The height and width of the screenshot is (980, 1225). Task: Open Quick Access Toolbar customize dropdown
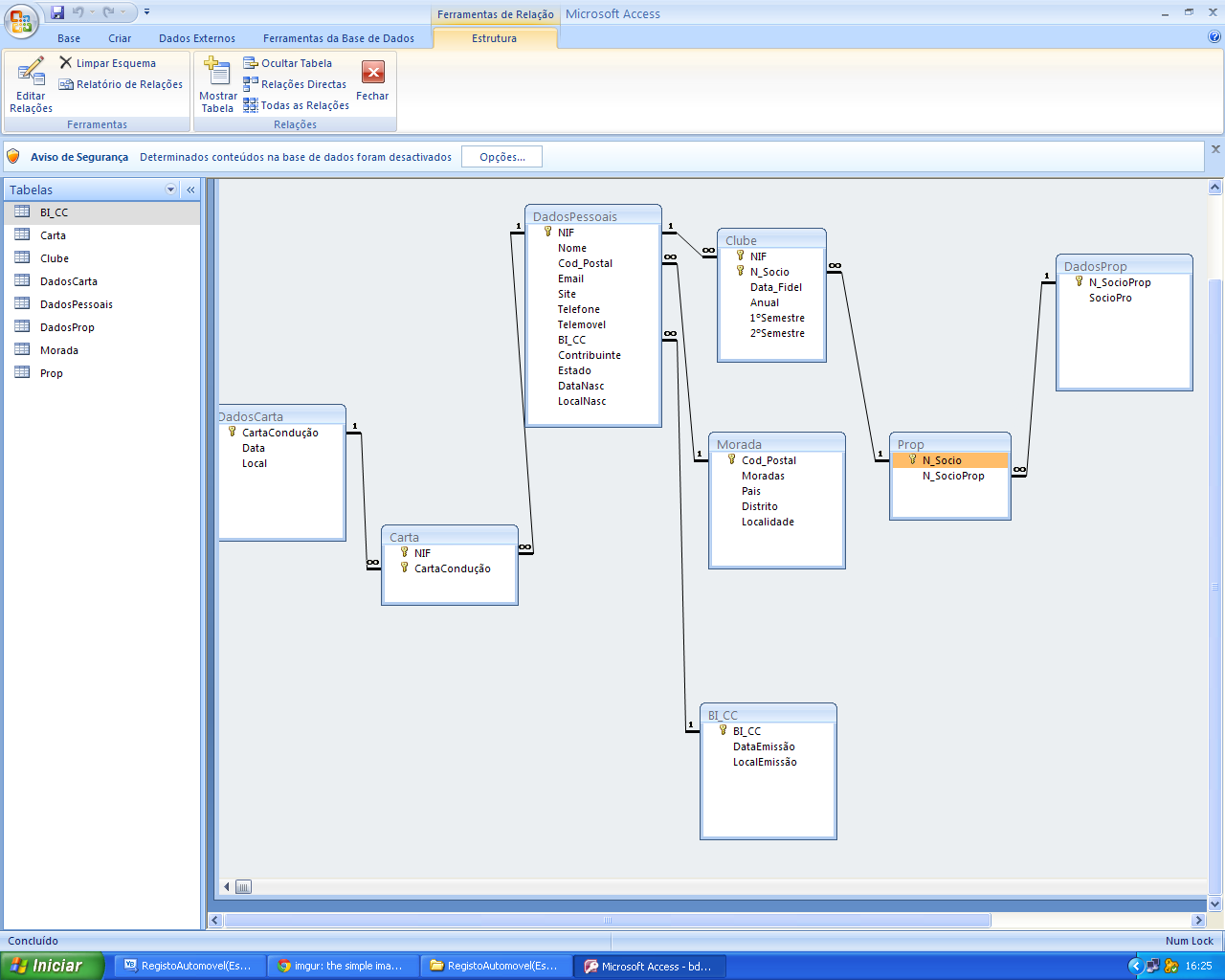[146, 12]
